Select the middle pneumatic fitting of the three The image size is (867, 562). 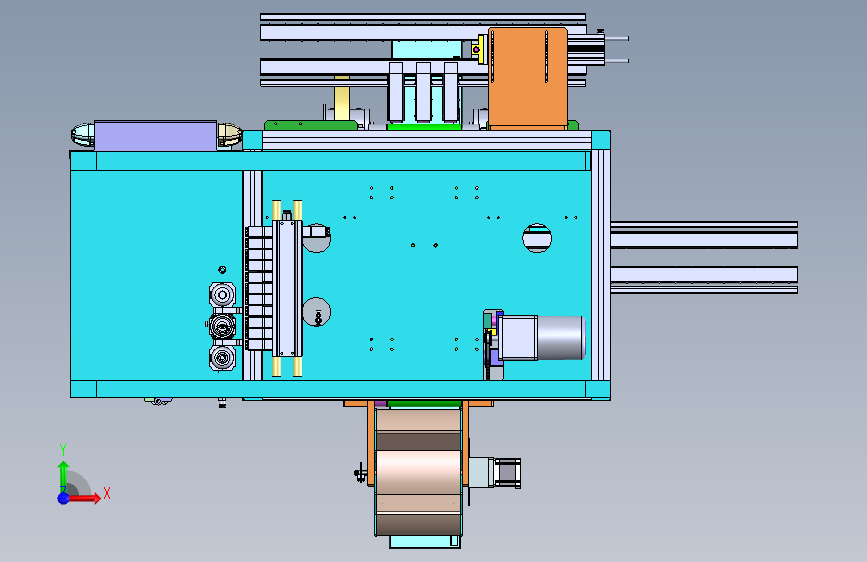tap(222, 326)
